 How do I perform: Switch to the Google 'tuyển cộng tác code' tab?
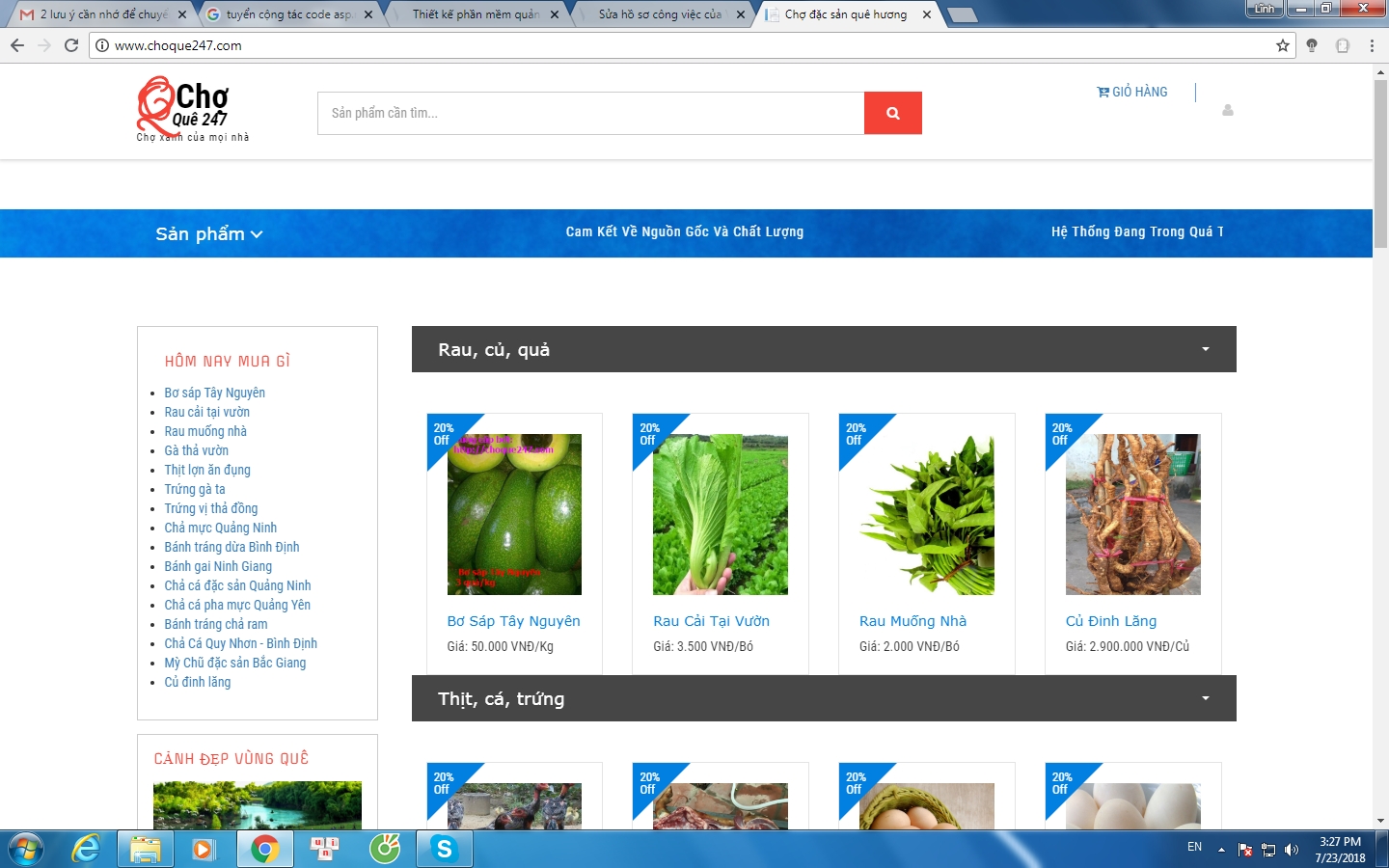pyautogui.click(x=287, y=14)
